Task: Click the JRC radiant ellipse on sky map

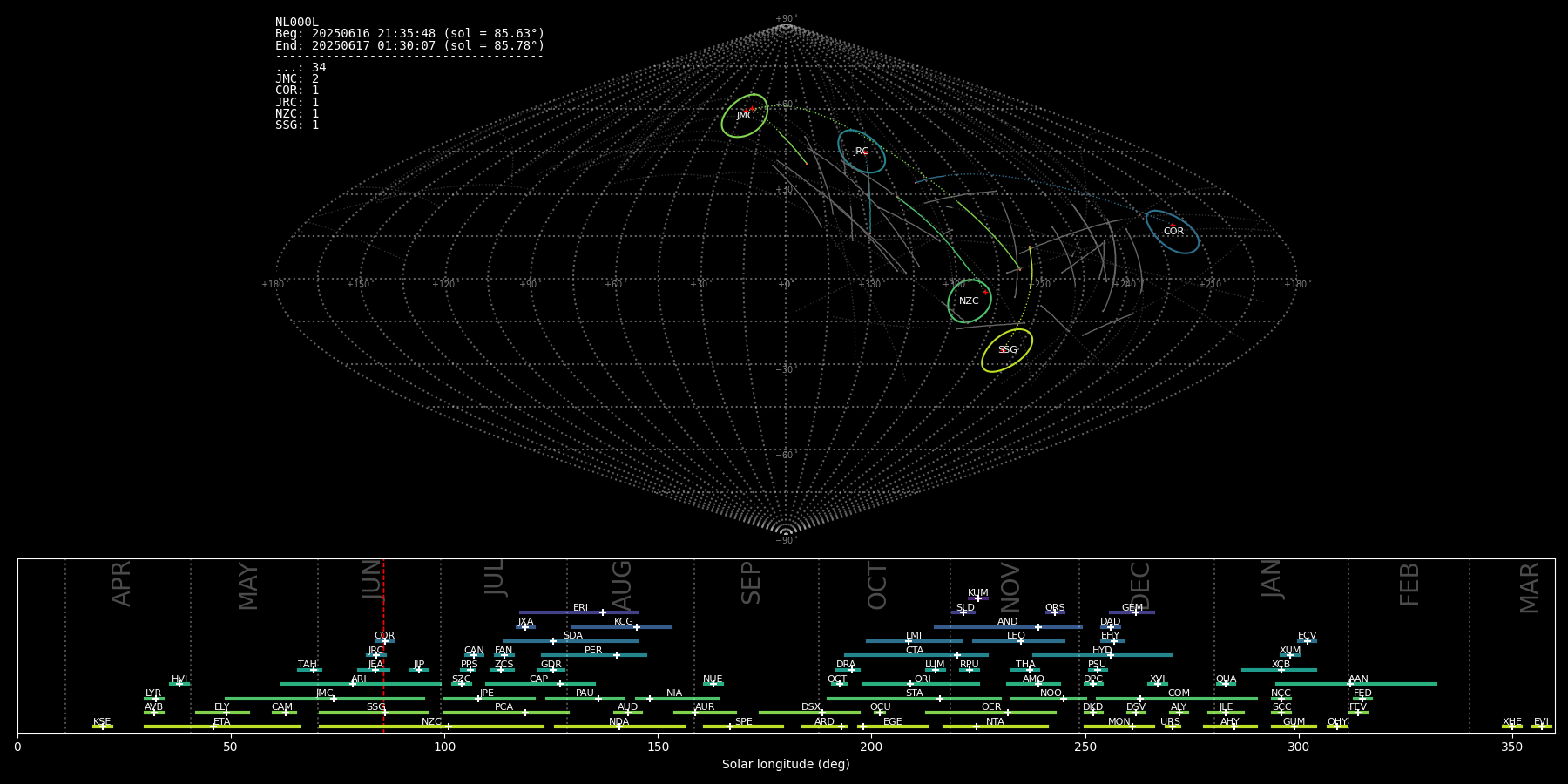Action: 862,151
